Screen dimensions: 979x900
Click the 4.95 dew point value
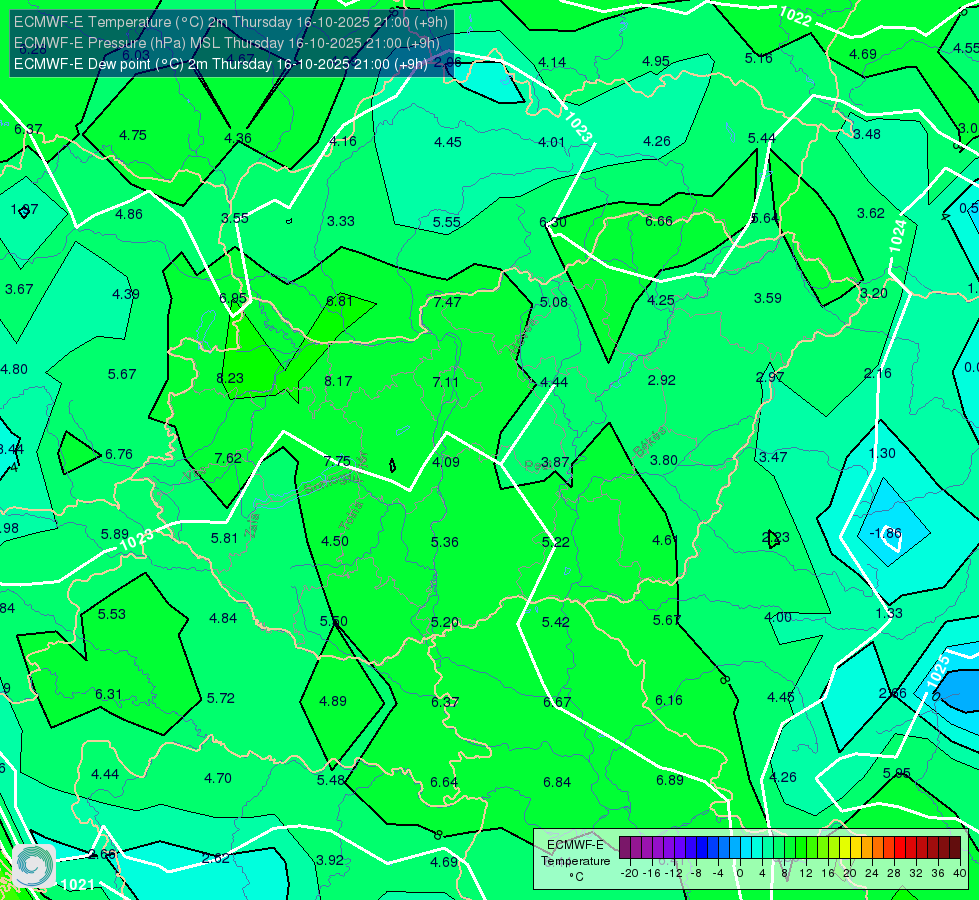coord(656,61)
